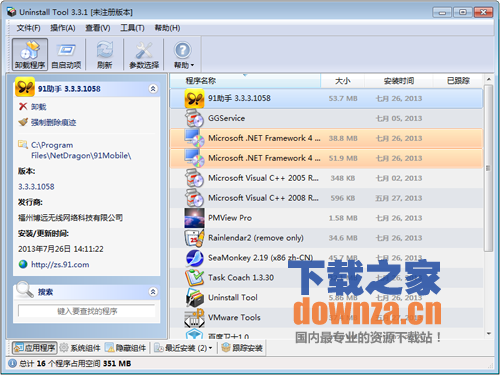This screenshot has height=375, width=500.
Task: Click the 91助手 icon in details panel header
Action: [25, 87]
